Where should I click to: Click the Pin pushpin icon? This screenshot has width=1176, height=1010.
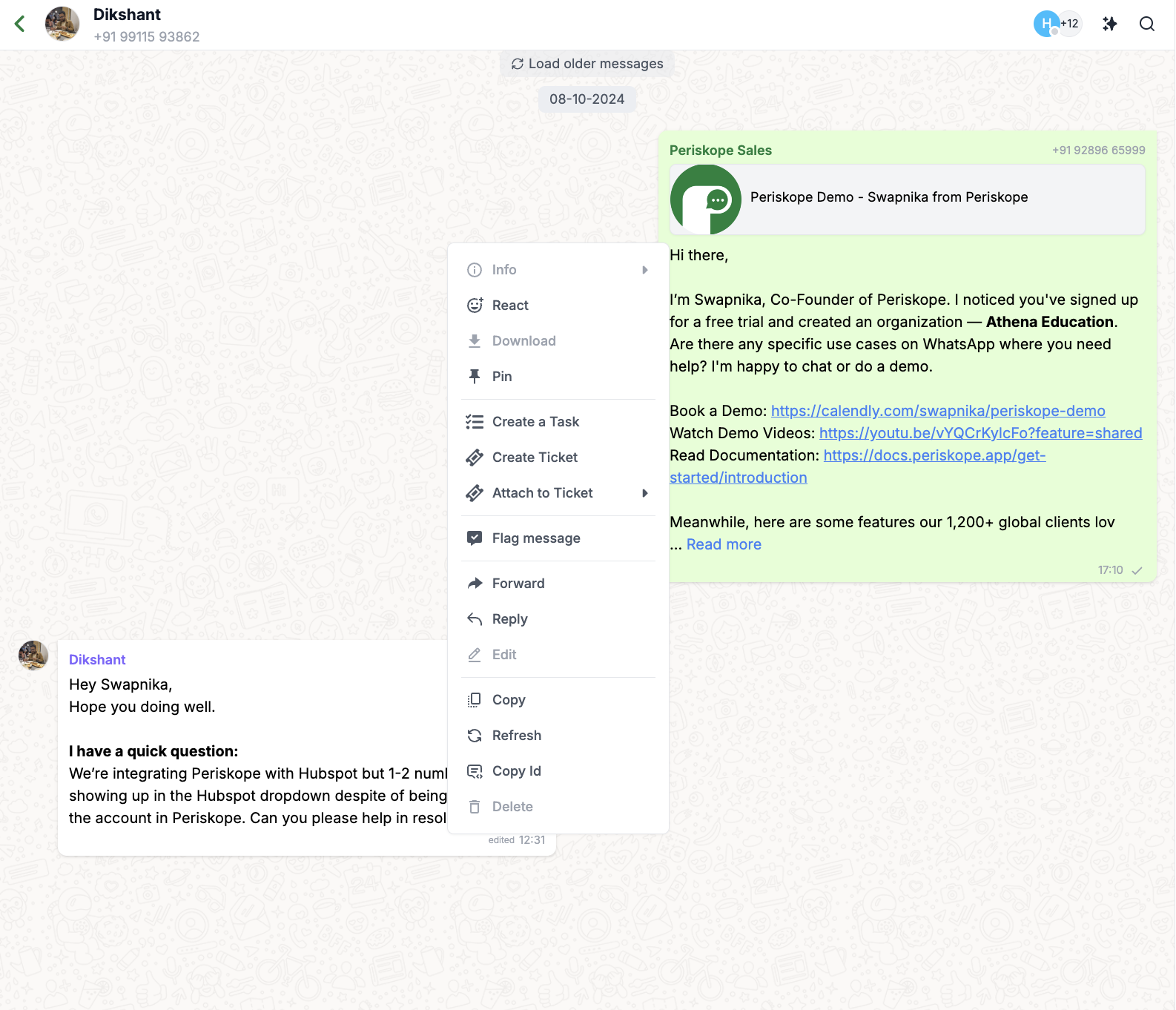[x=475, y=377]
